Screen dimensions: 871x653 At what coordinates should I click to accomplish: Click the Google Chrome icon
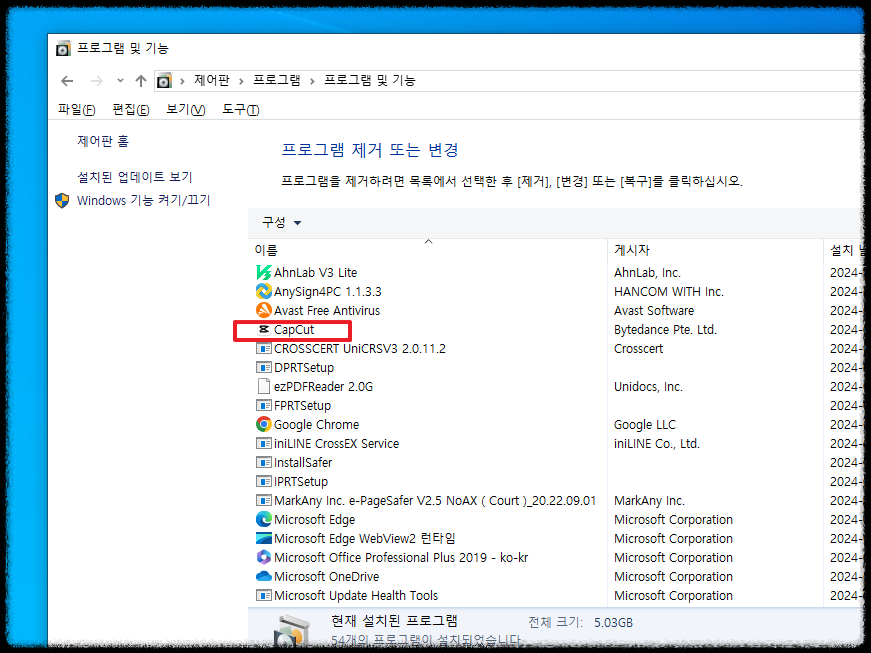(263, 424)
